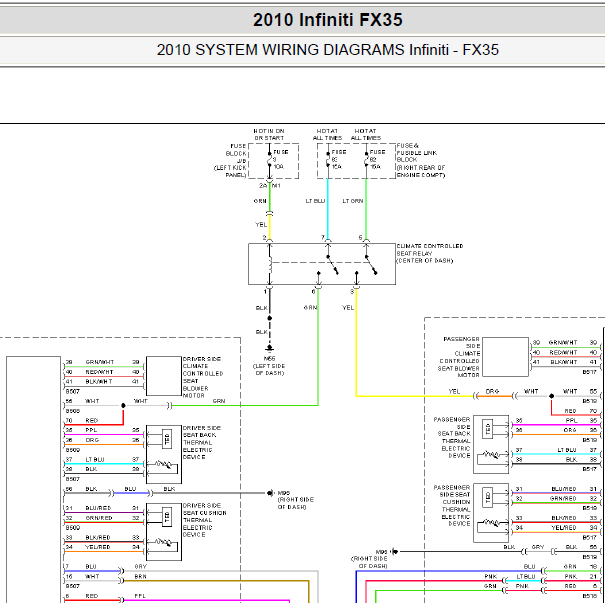Click the "LT BLU" wire label above the relay
The height and width of the screenshot is (603, 605).
click(x=315, y=201)
